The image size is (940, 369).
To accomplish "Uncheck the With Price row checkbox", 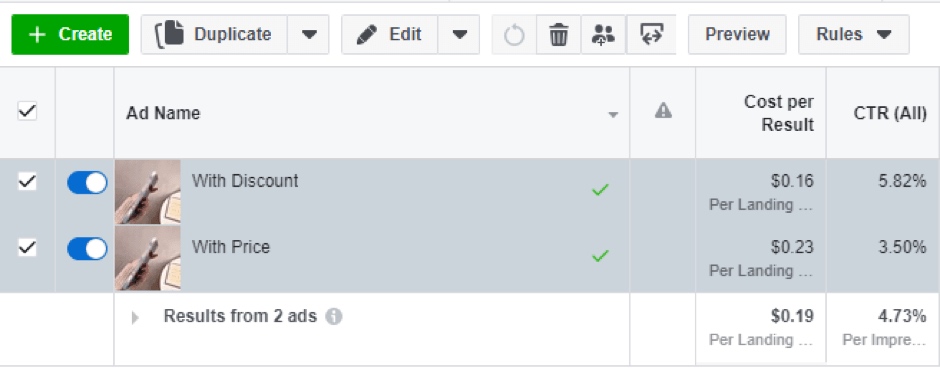I will click(27, 247).
